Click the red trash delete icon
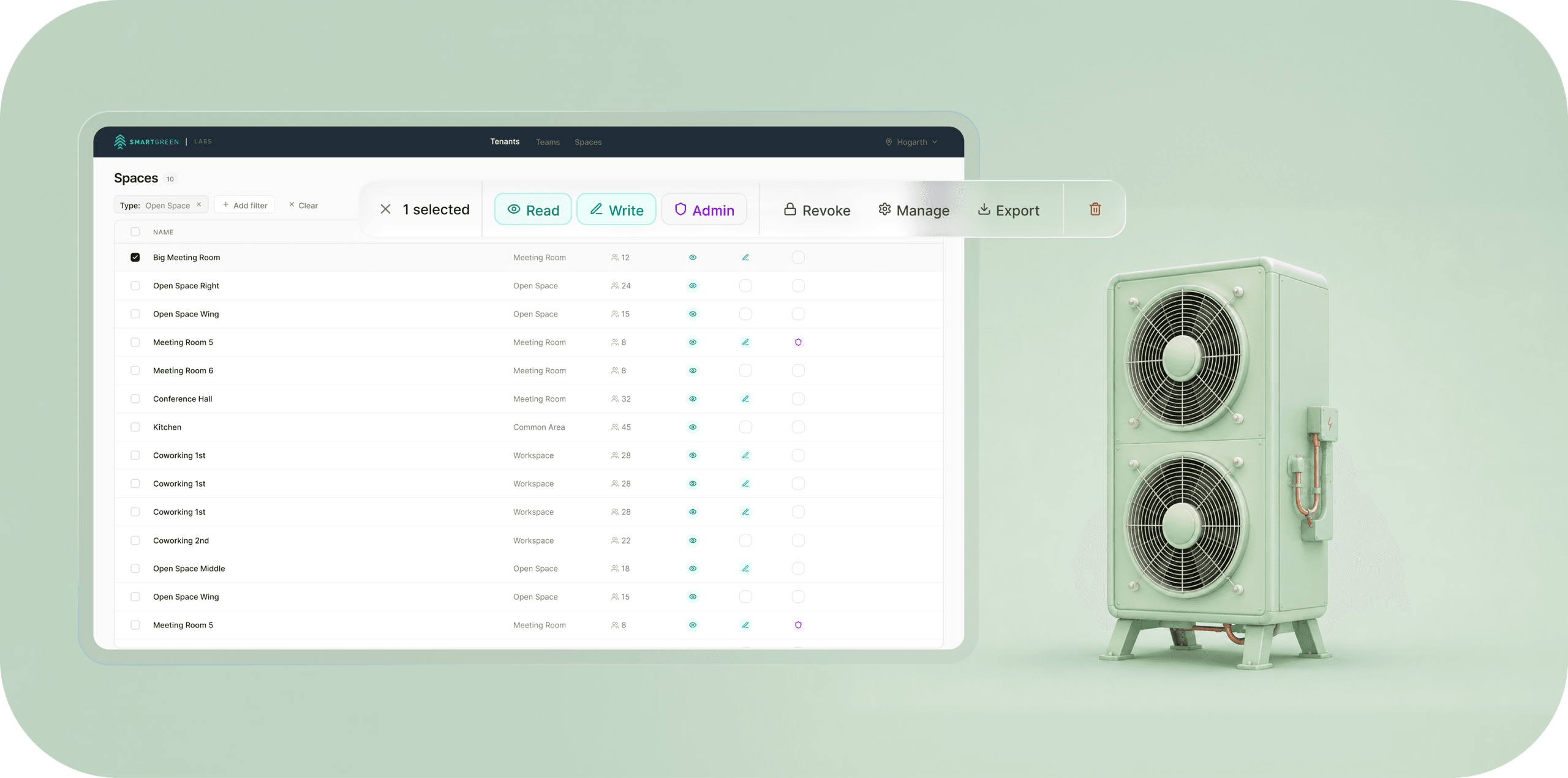Image resolution: width=1568 pixels, height=778 pixels. 1095,209
